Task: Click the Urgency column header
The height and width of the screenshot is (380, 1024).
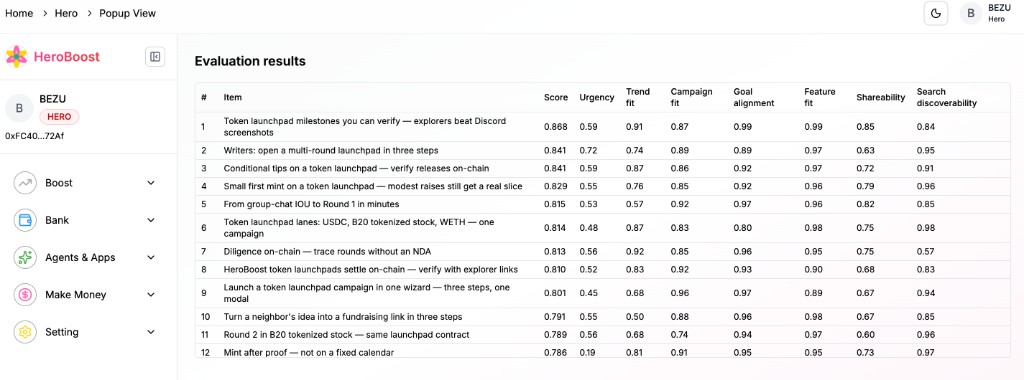Action: [x=597, y=97]
